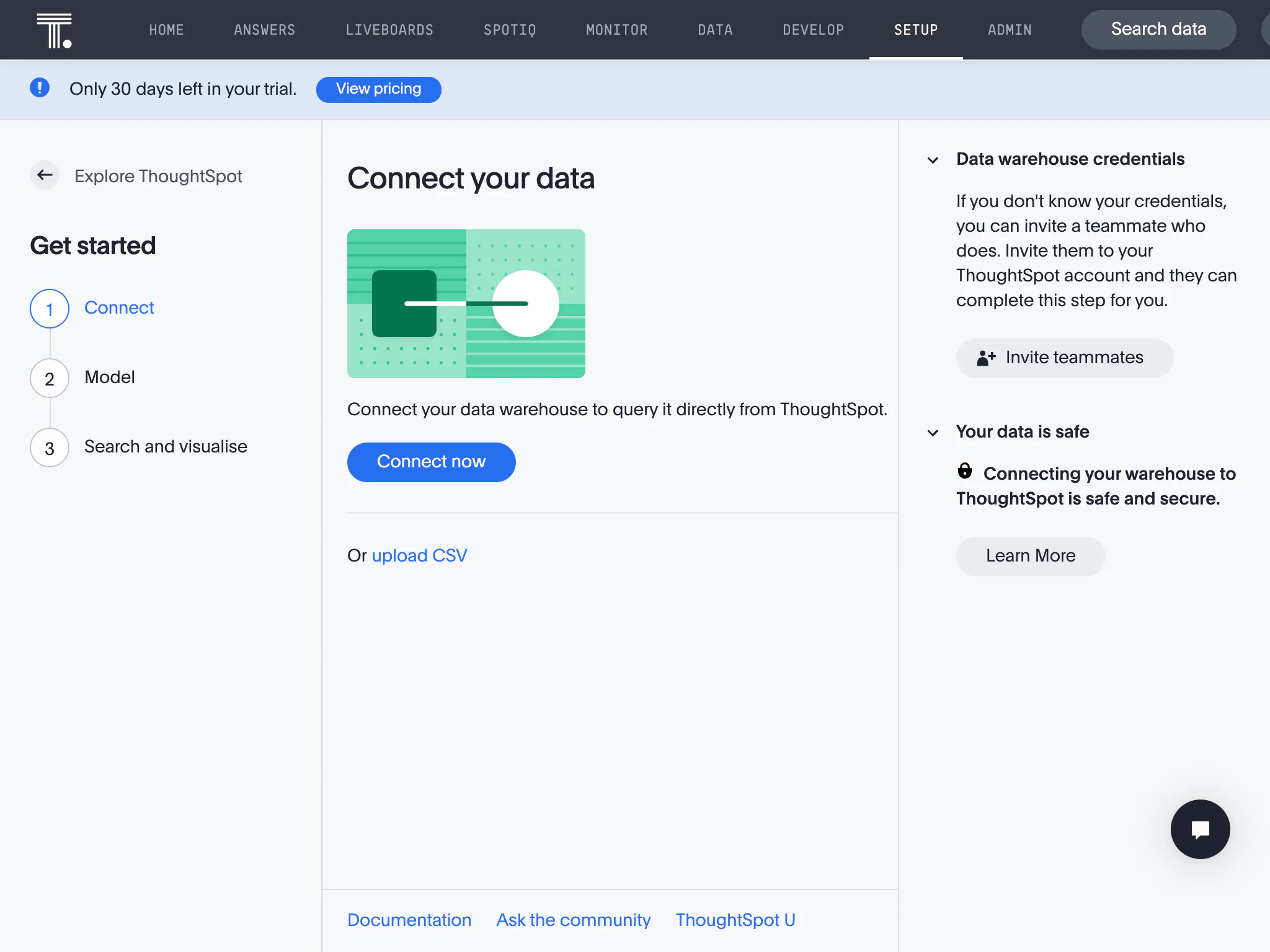Open the Liveboards tab

coord(389,30)
